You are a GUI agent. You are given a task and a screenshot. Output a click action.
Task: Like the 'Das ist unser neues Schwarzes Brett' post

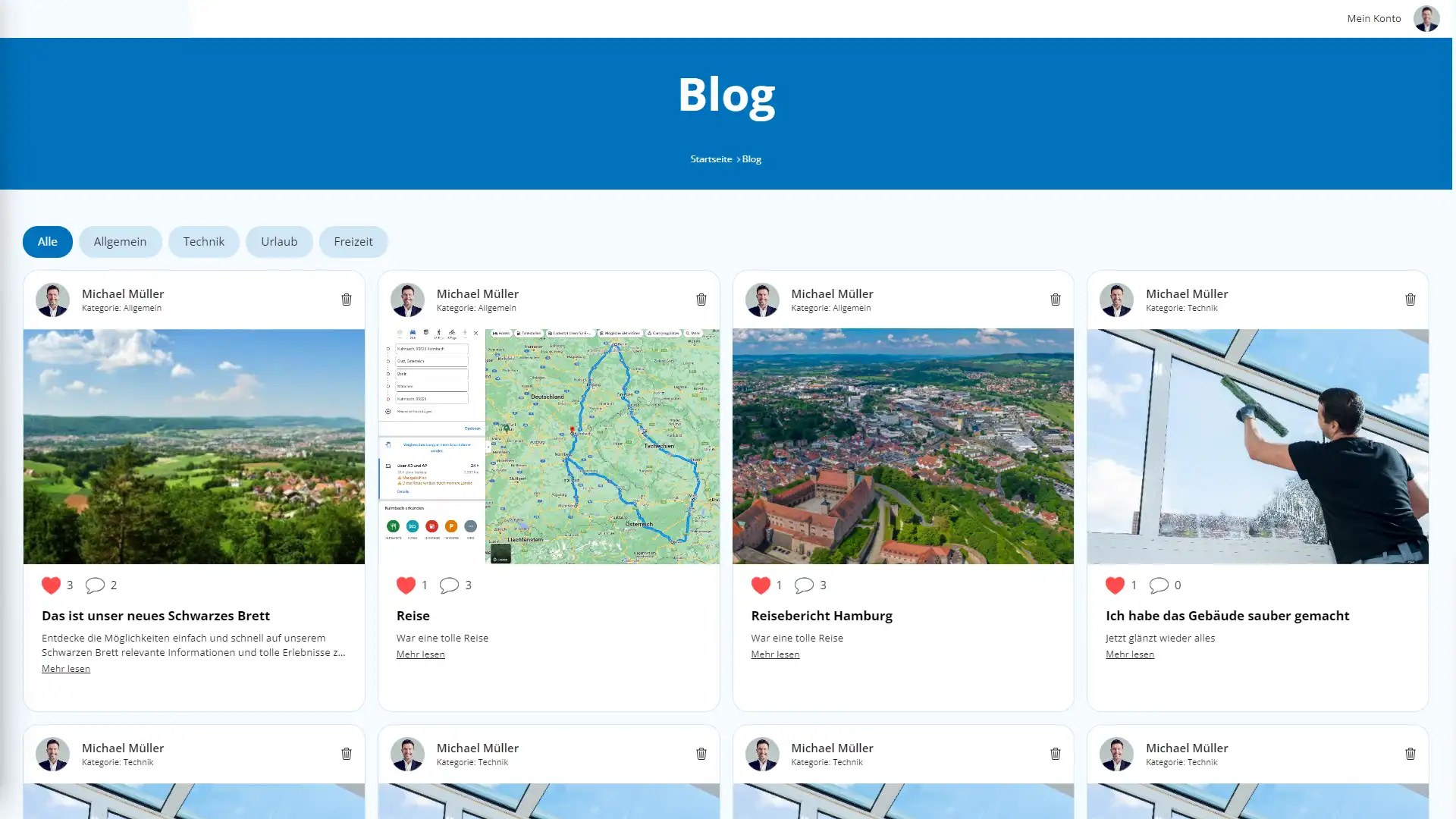click(51, 585)
